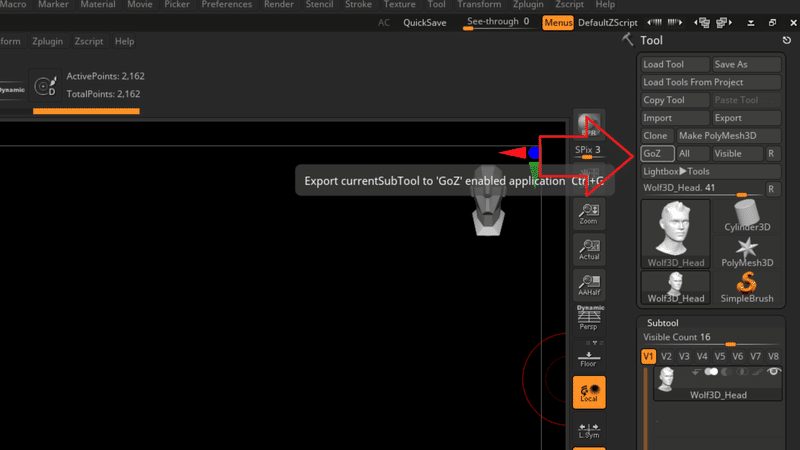The height and width of the screenshot is (450, 800).
Task: Select the Cylinder3D tool thumbnail
Action: (747, 216)
